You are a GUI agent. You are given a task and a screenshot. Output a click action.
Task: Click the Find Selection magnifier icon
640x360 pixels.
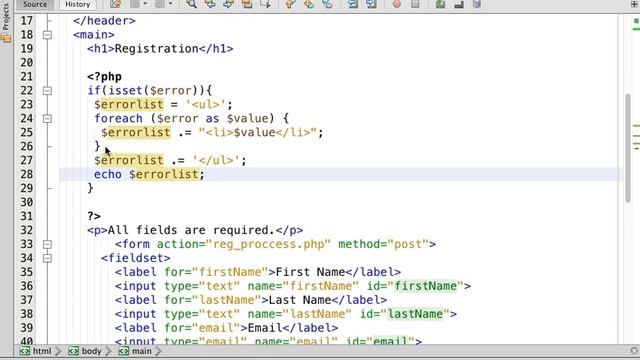click(191, 4)
